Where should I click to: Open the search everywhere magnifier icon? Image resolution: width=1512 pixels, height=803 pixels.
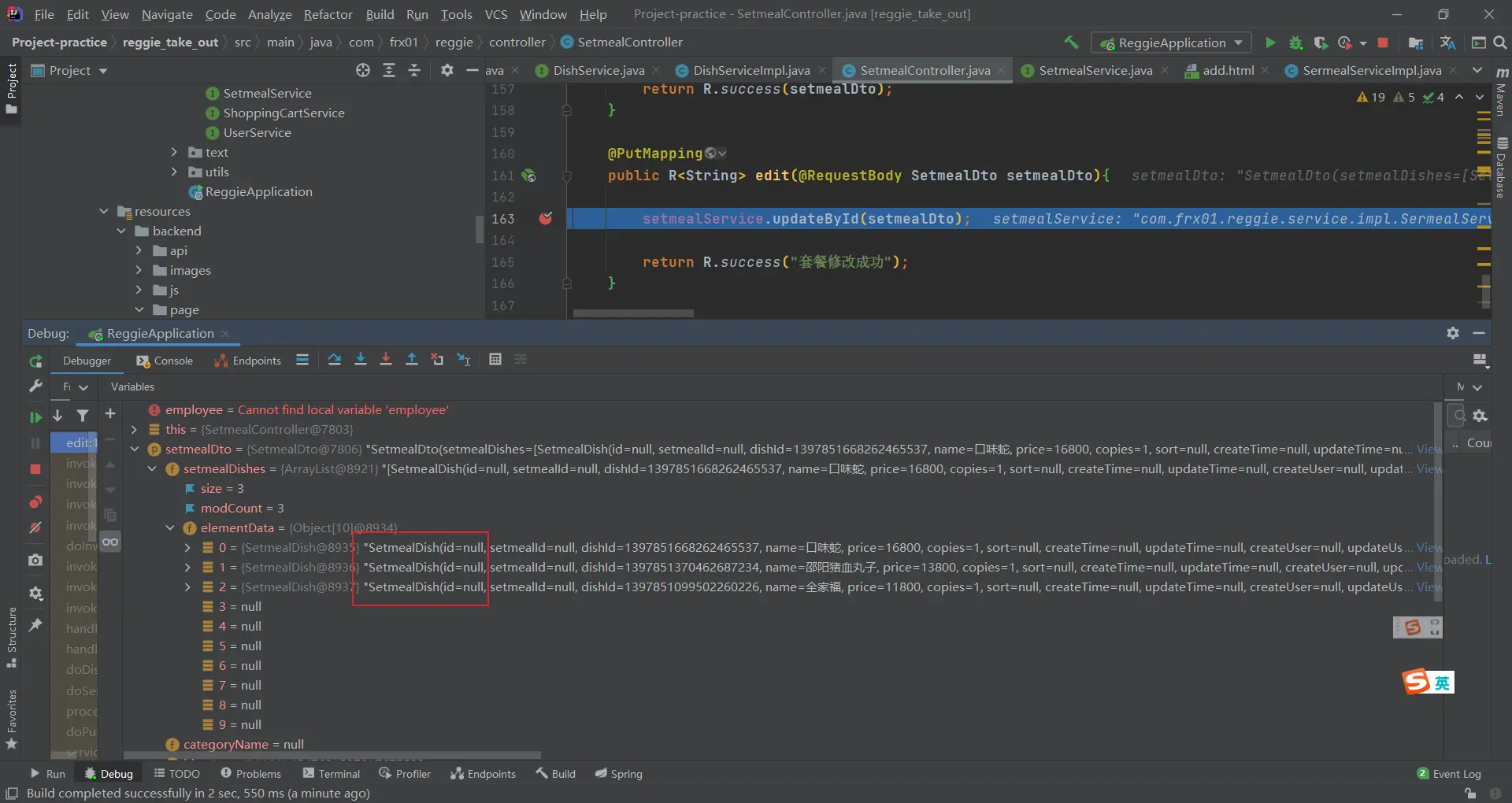[x=1500, y=43]
